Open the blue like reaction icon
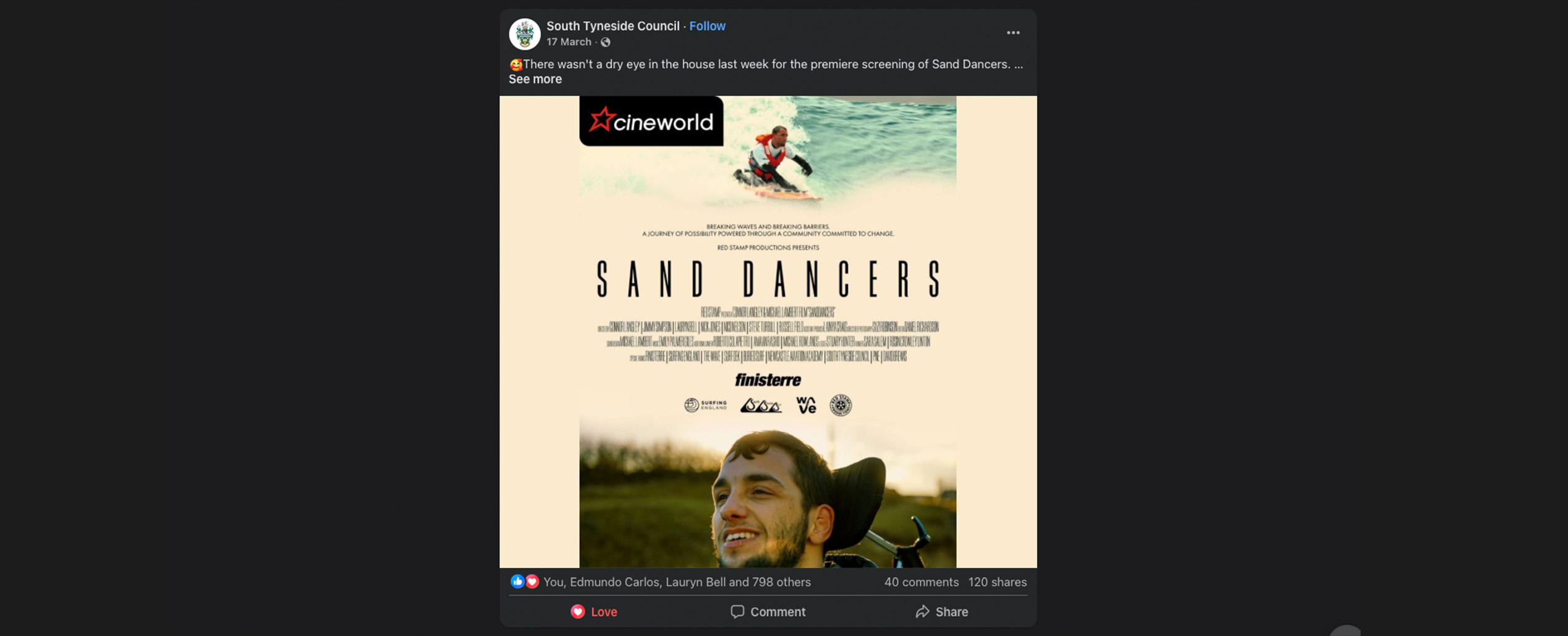The height and width of the screenshot is (636, 1568). tap(517, 582)
